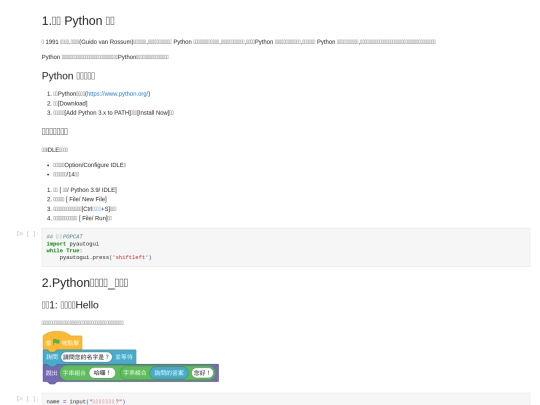The height and width of the screenshot is (405, 540).
Task: Click the '1. Python' top heading
Action: pyautogui.click(x=78, y=21)
